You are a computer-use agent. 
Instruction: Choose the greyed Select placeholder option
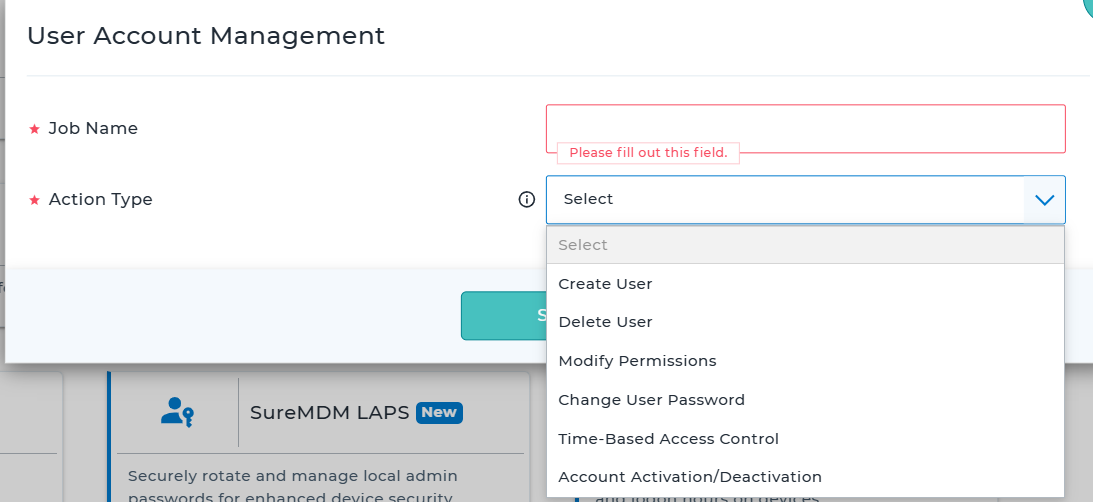tap(804, 245)
